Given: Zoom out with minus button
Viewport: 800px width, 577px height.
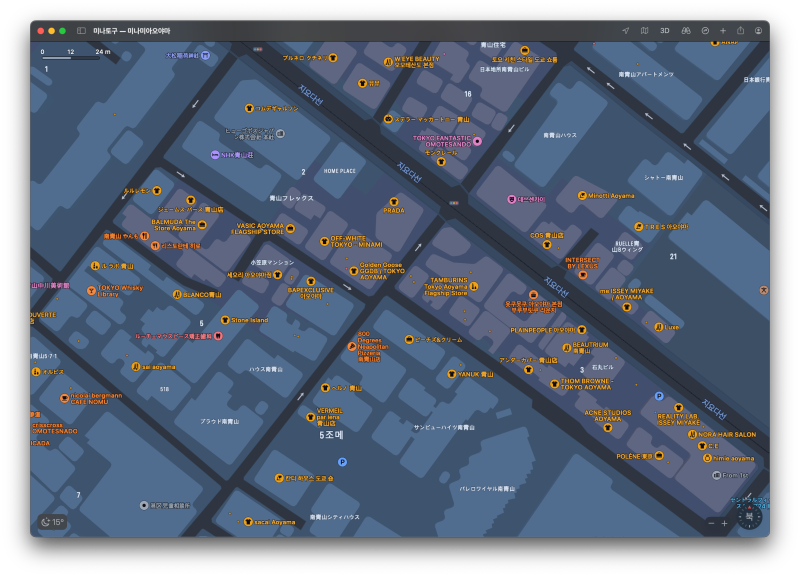Looking at the screenshot, I should (711, 523).
